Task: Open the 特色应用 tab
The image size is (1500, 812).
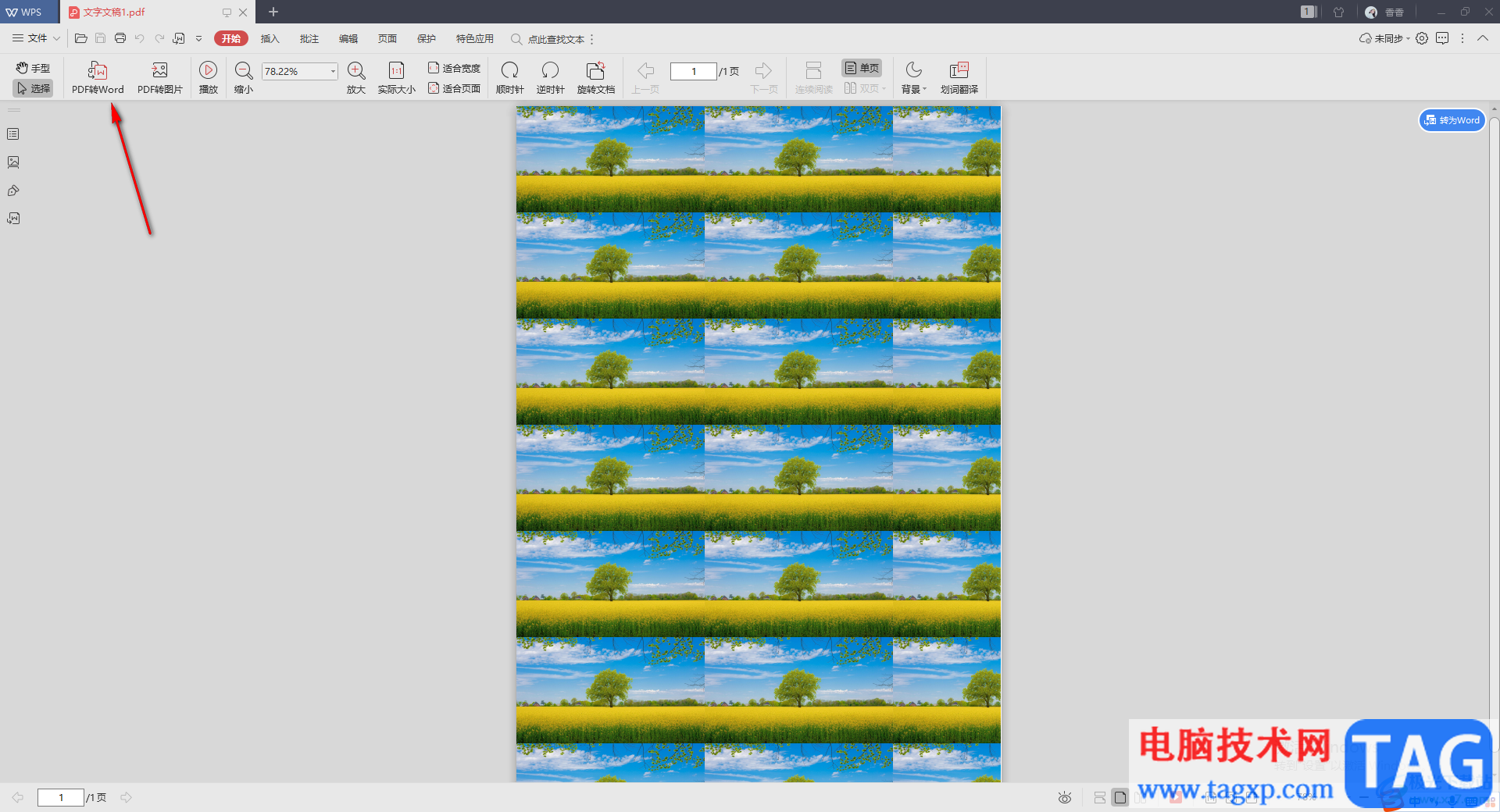Action: click(475, 38)
